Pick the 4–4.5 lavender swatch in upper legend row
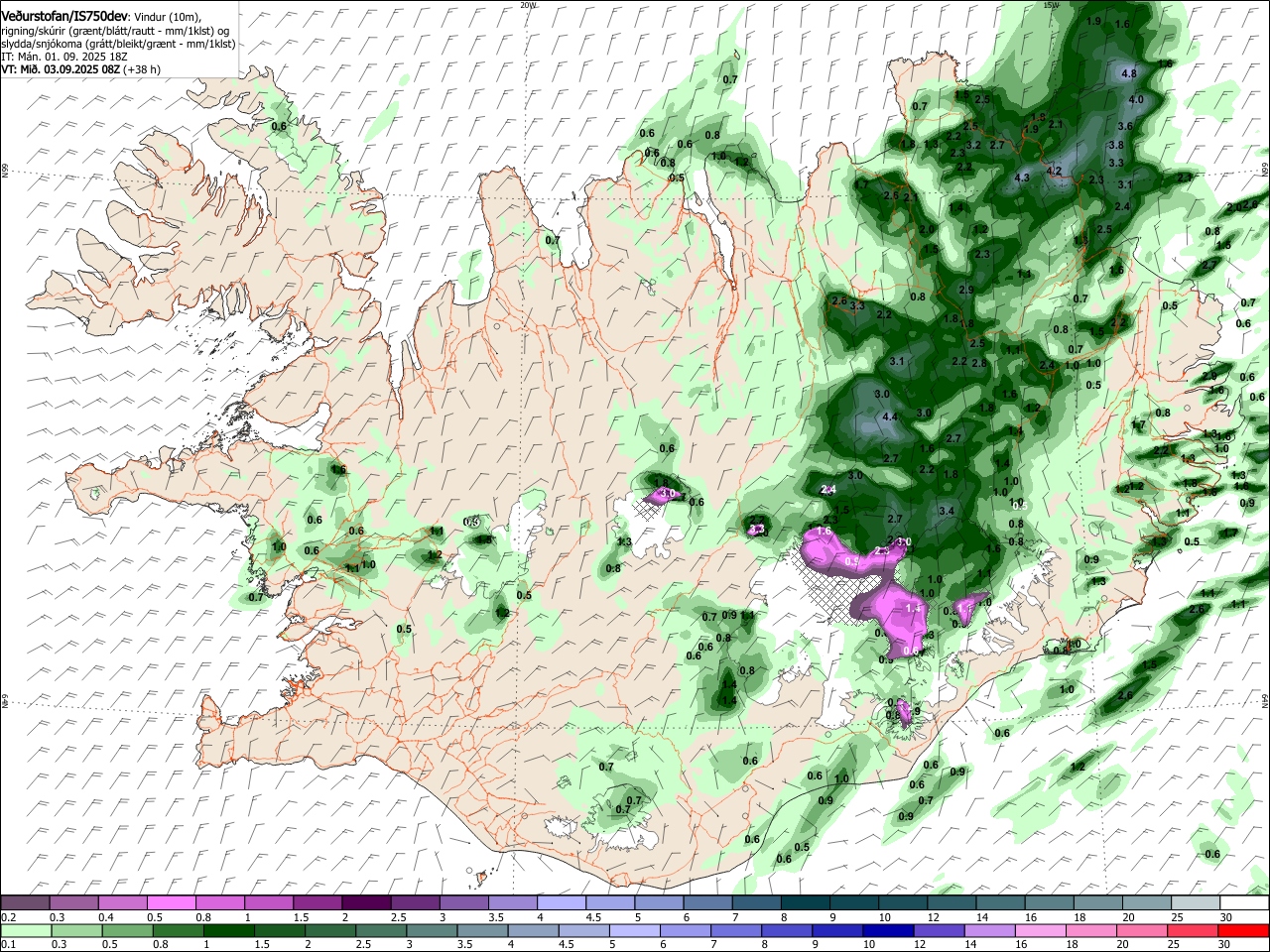The image size is (1270, 952). (562, 902)
